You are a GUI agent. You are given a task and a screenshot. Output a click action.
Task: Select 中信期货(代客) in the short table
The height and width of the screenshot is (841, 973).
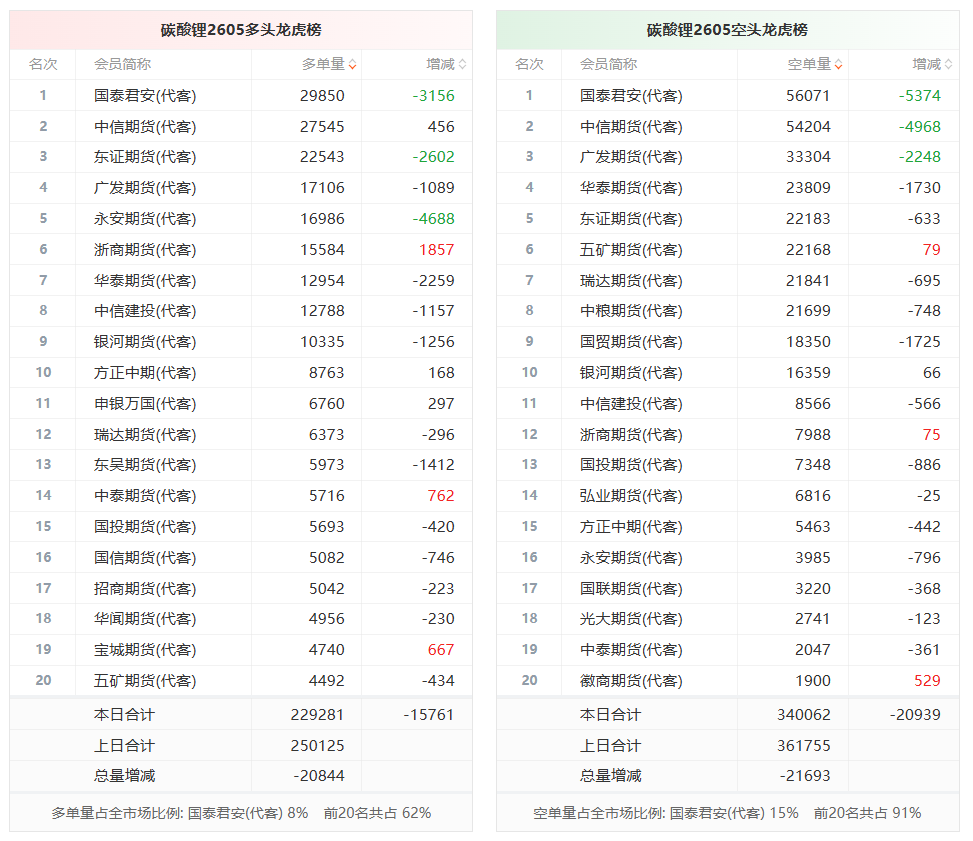point(631,127)
